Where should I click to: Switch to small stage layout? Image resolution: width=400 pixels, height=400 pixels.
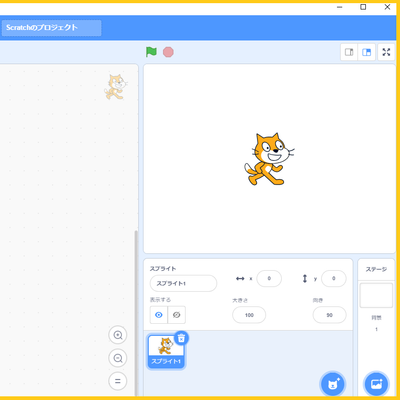click(x=349, y=52)
